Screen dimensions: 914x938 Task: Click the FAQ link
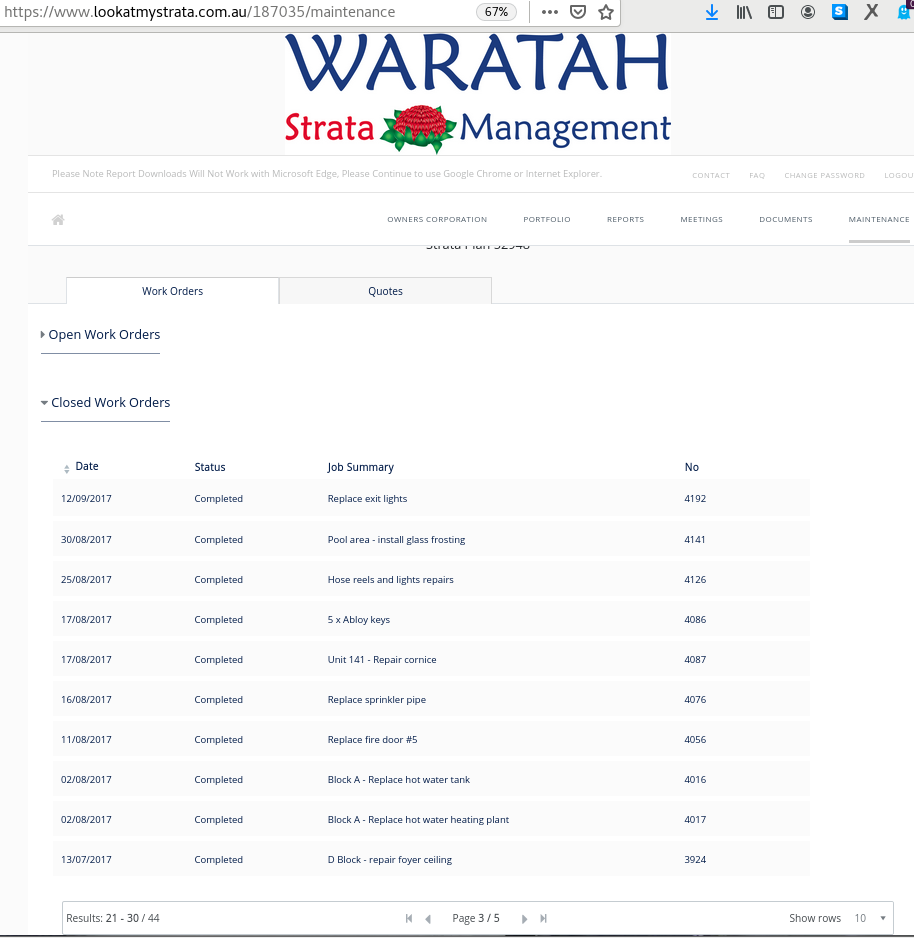coord(757,175)
